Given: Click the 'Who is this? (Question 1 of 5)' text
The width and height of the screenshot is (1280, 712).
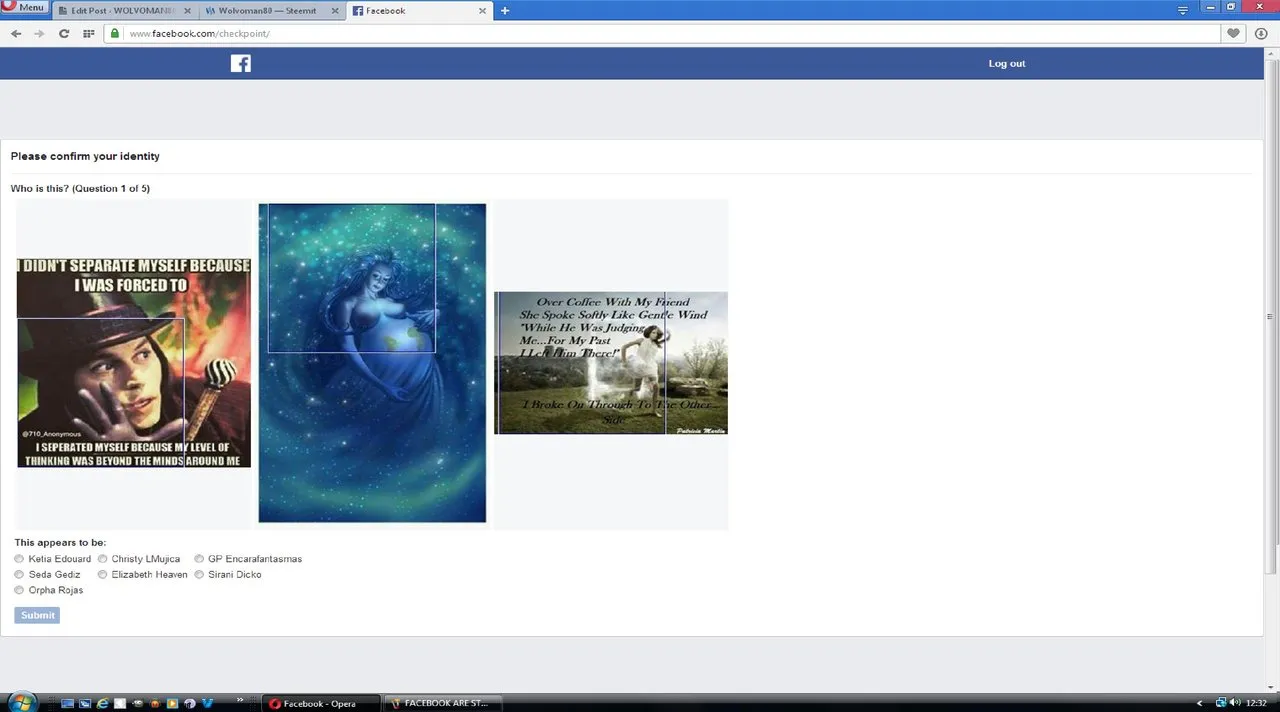Looking at the screenshot, I should 80,188.
